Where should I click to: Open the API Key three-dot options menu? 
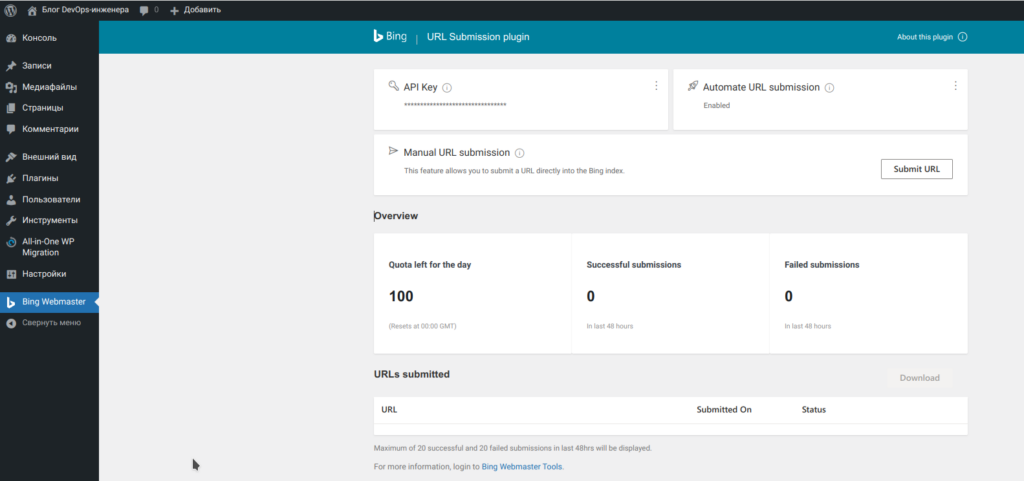click(x=656, y=86)
